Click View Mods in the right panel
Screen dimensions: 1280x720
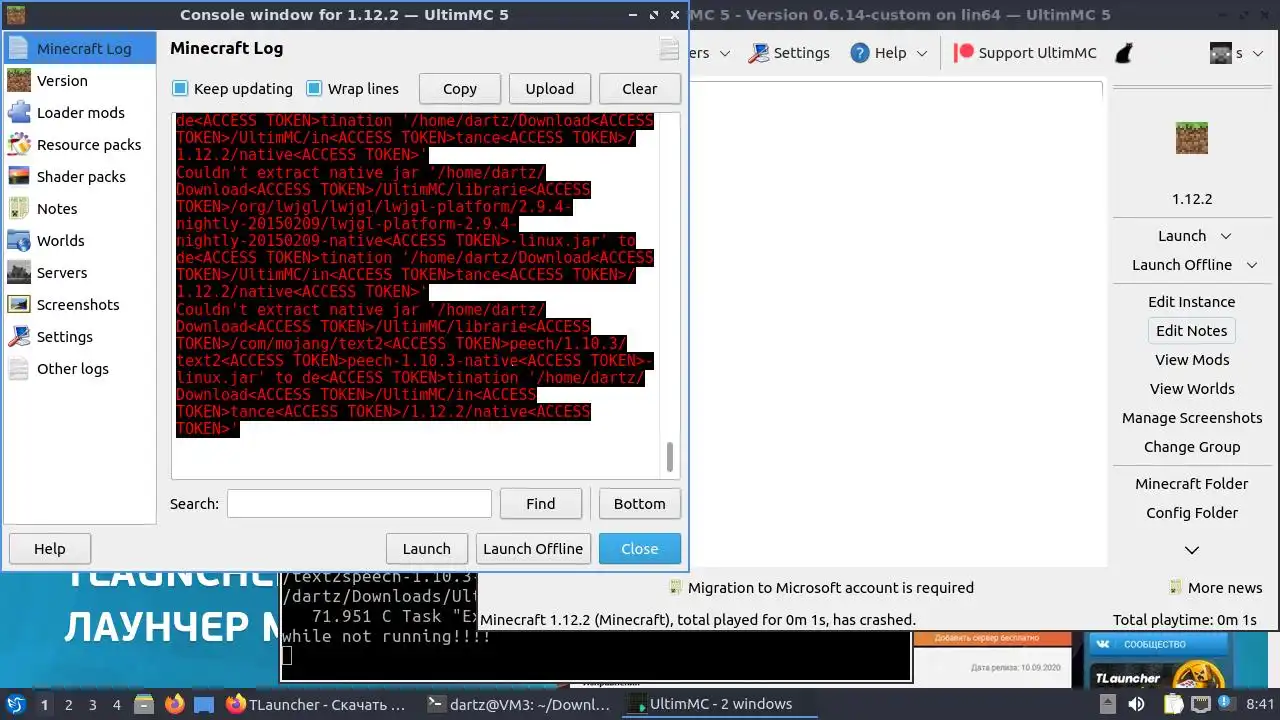[1192, 360]
